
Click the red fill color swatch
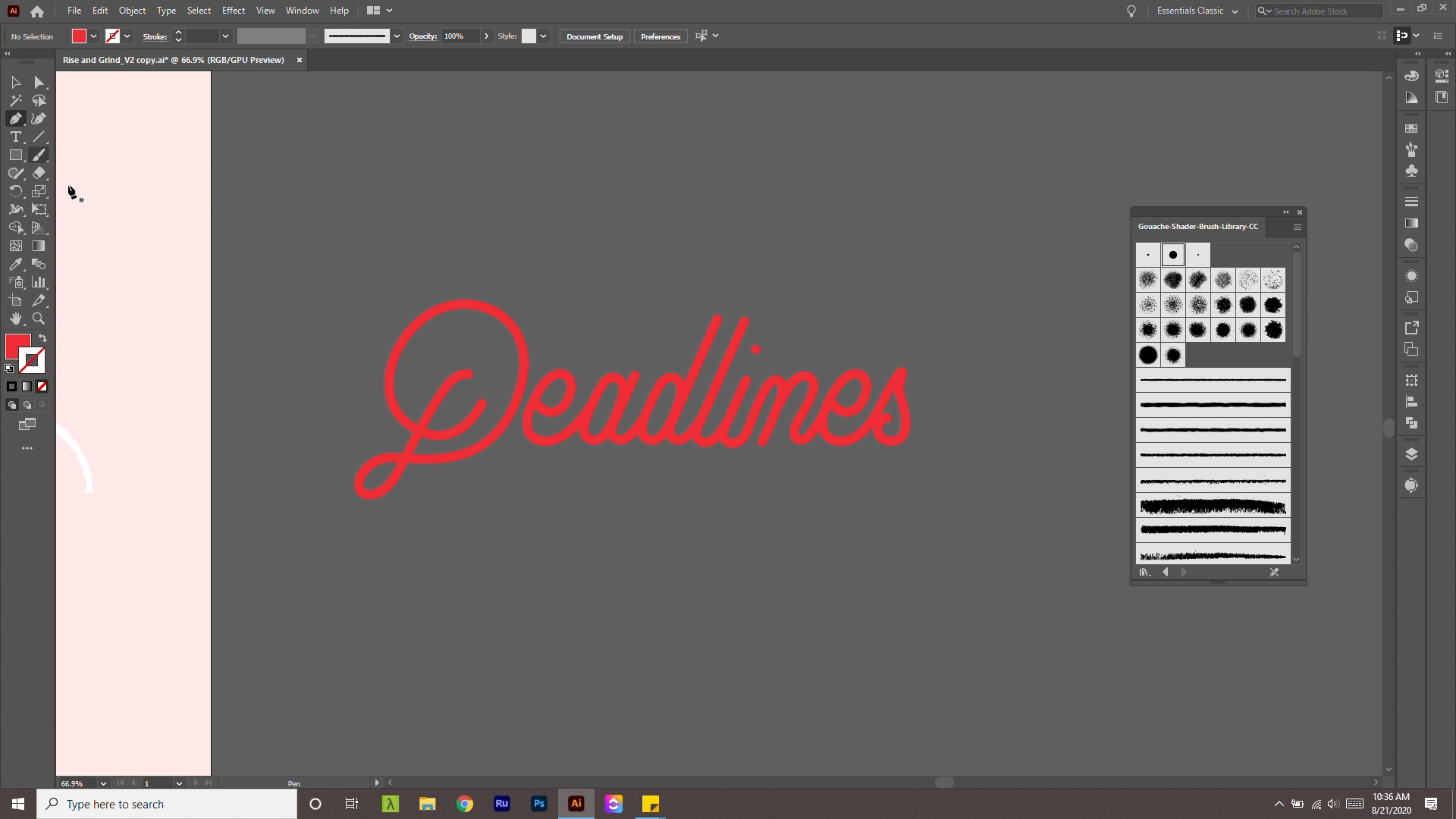[x=79, y=36]
